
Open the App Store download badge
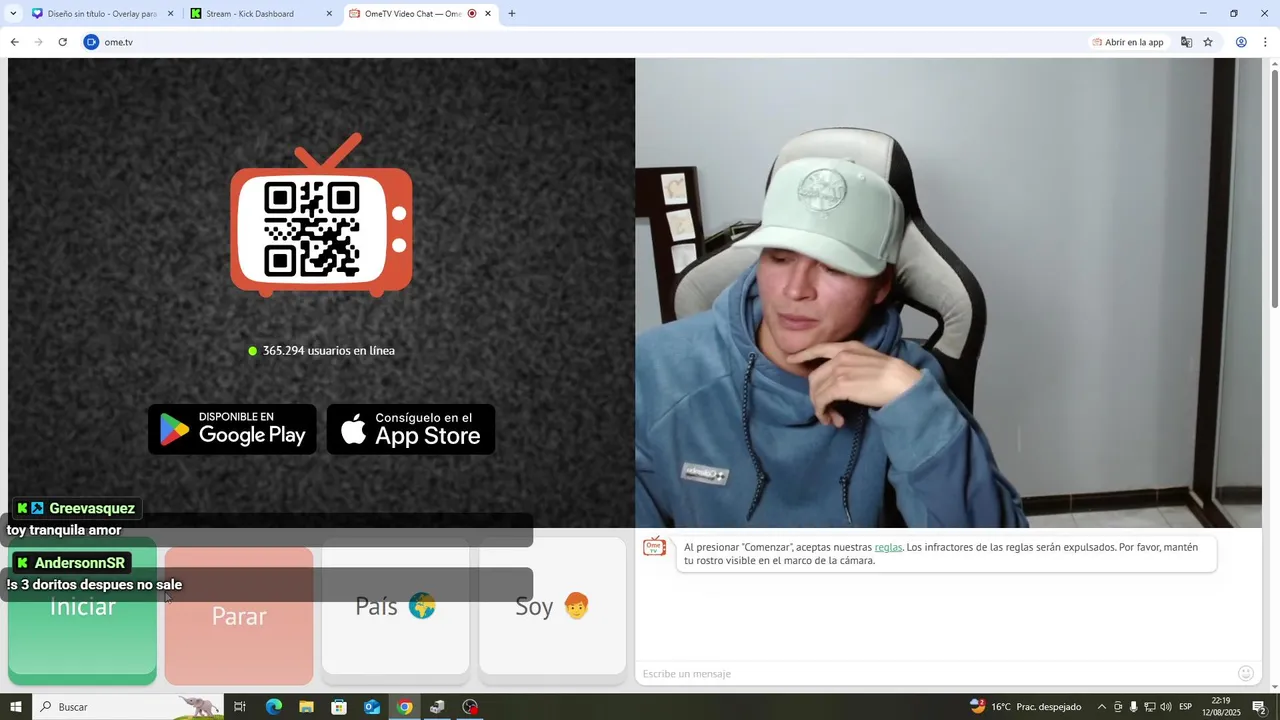[411, 429]
